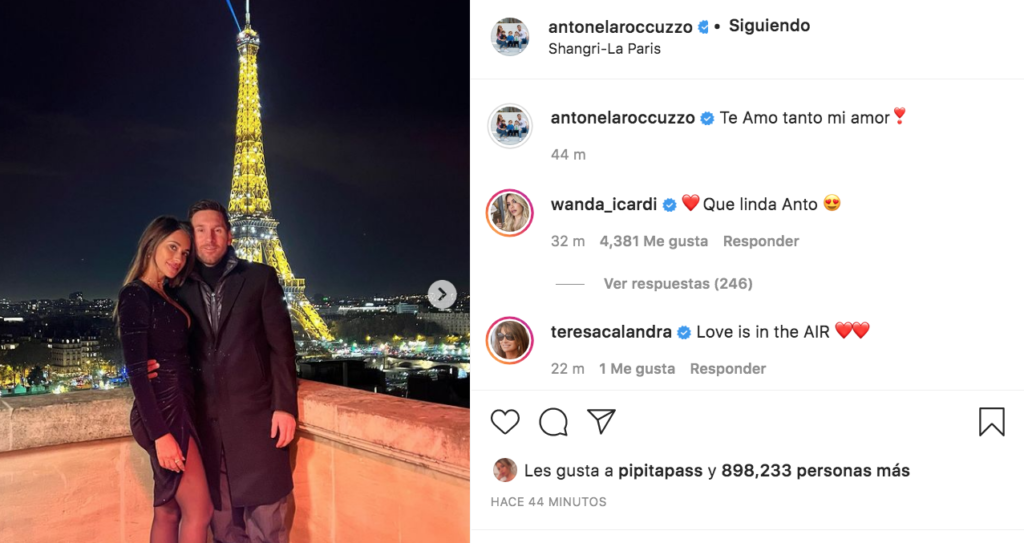View the 4,381 Me gusta likes
The width and height of the screenshot is (1024, 543).
point(654,241)
